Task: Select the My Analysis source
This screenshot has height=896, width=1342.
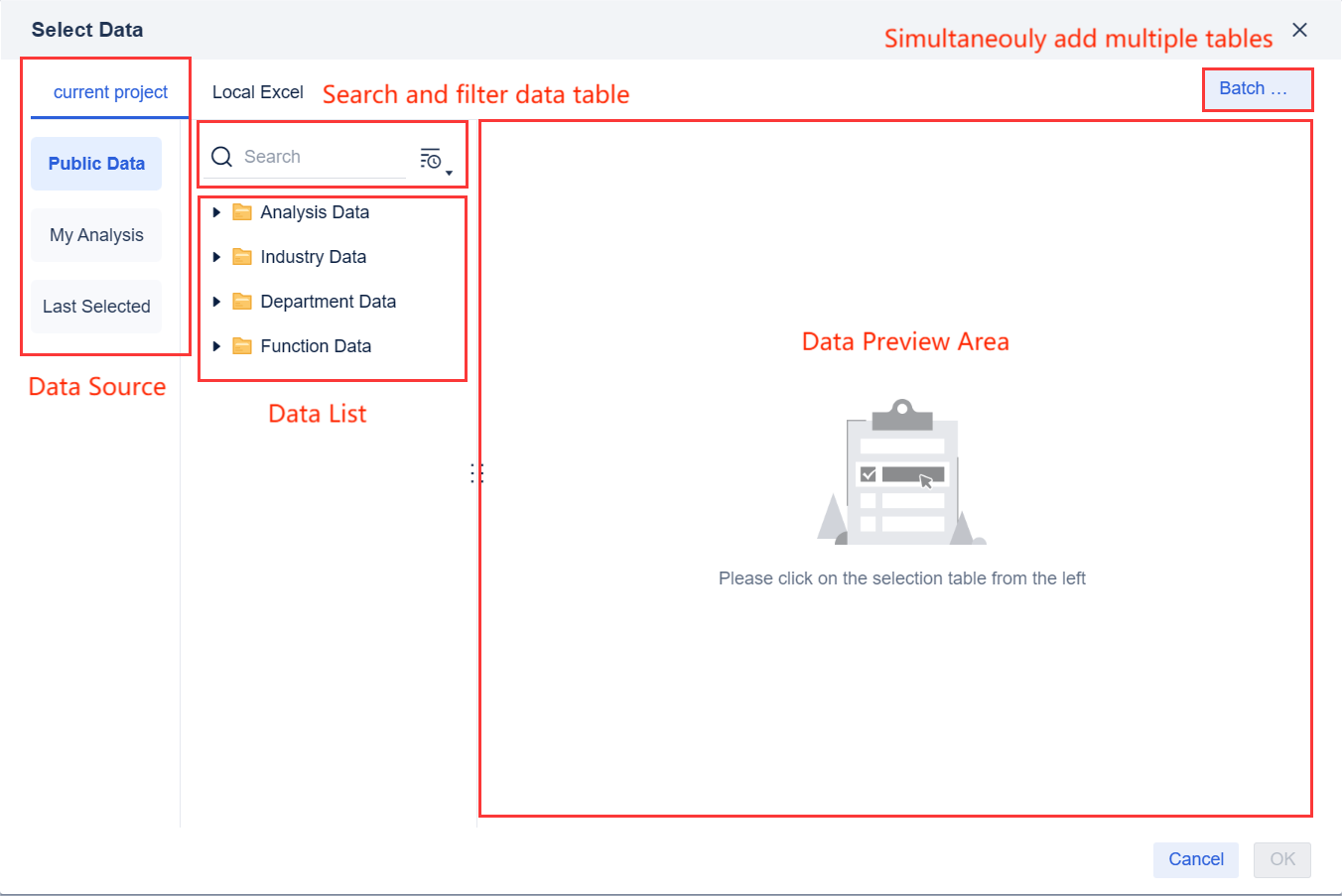Action: pyautogui.click(x=95, y=234)
